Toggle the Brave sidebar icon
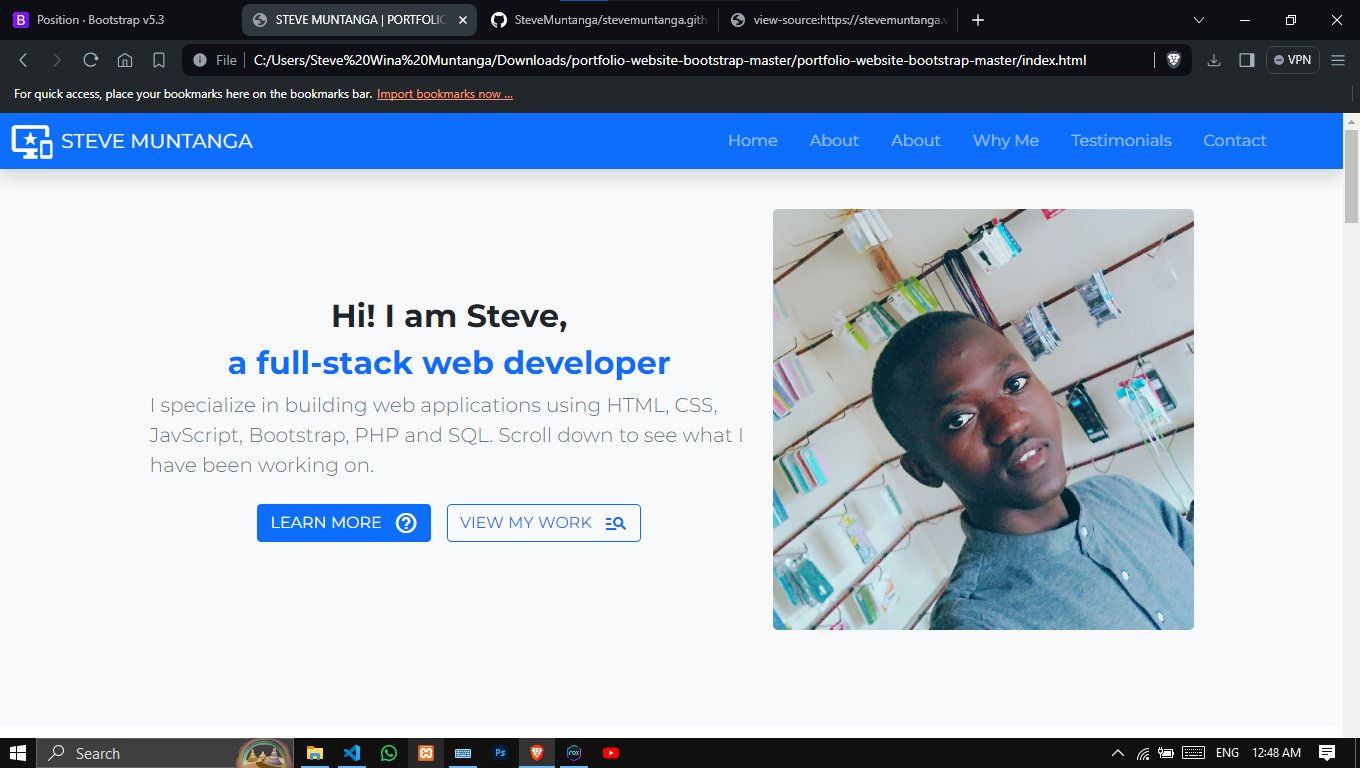The width and height of the screenshot is (1360, 768). coord(1246,60)
